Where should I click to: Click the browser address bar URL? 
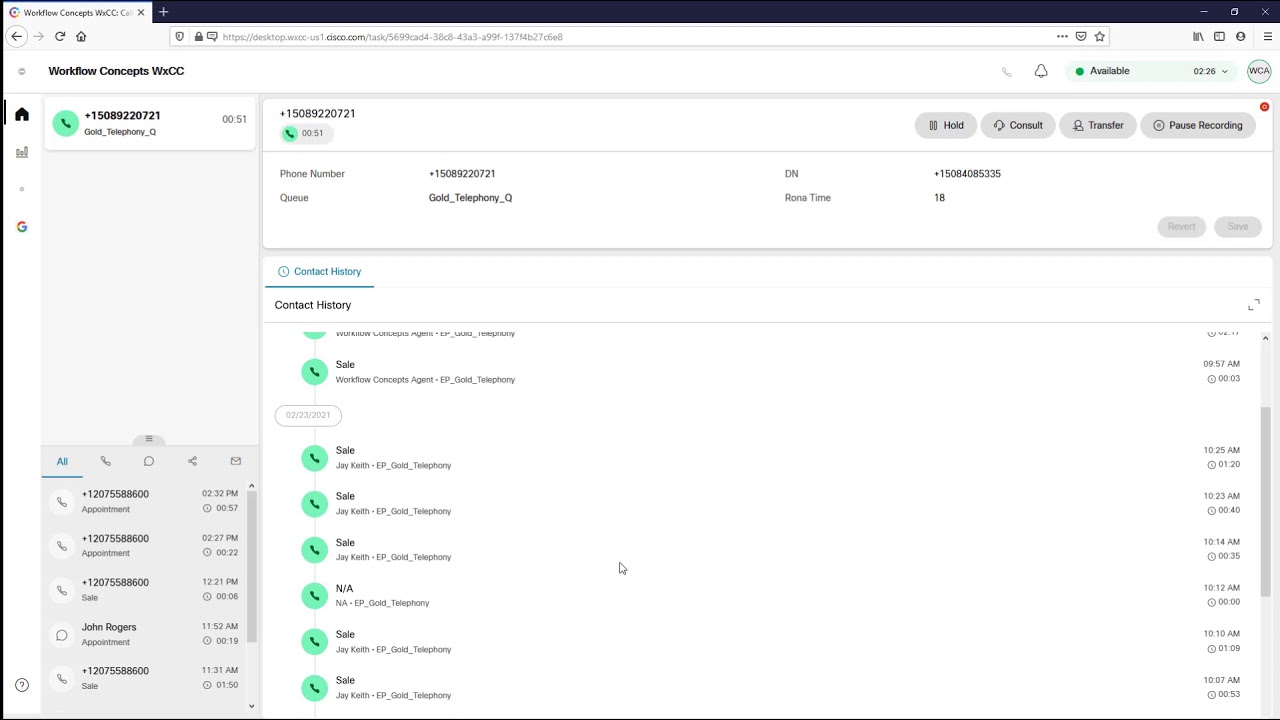[393, 37]
